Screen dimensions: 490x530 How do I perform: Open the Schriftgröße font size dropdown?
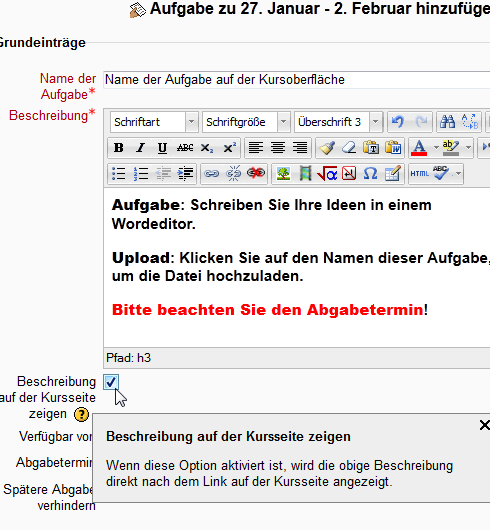(x=246, y=122)
